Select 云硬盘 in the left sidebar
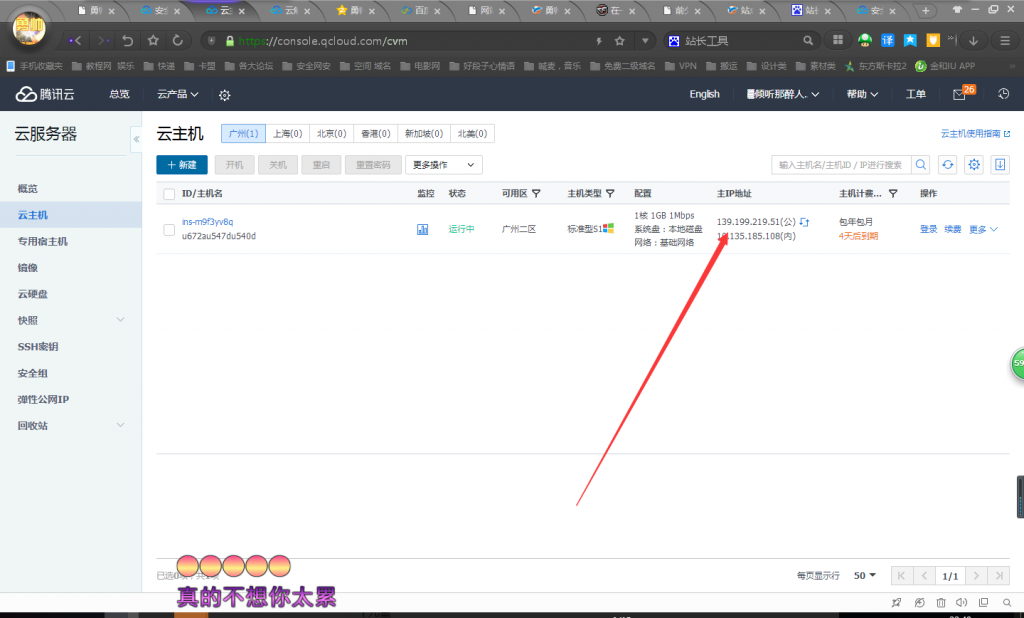Screen dimensions: 1024x618 (x=32, y=294)
